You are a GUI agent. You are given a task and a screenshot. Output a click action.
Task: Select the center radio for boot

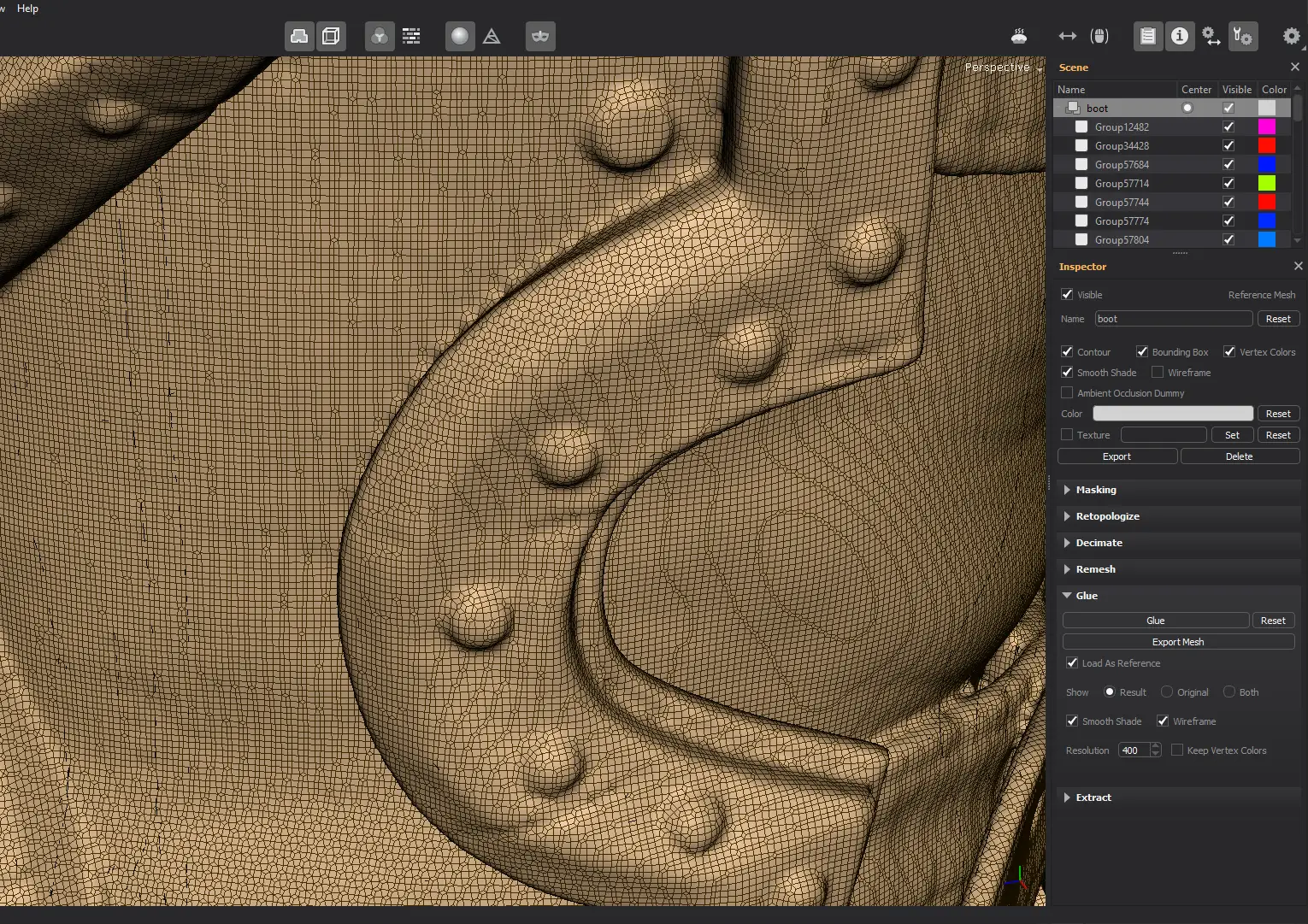pos(1187,108)
